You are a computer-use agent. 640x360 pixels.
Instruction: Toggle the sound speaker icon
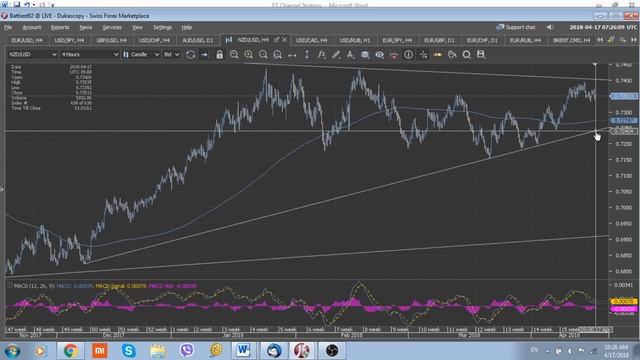pyautogui.click(x=549, y=27)
